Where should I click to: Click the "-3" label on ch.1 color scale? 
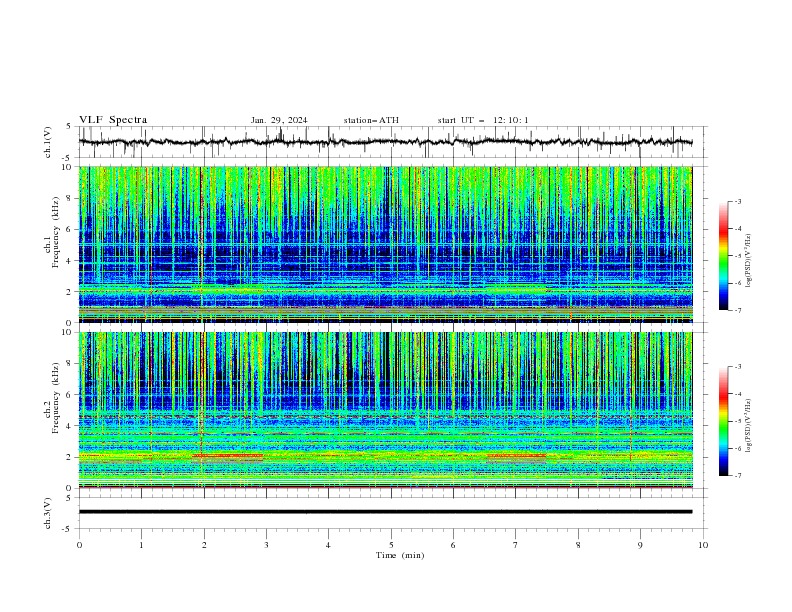(737, 201)
